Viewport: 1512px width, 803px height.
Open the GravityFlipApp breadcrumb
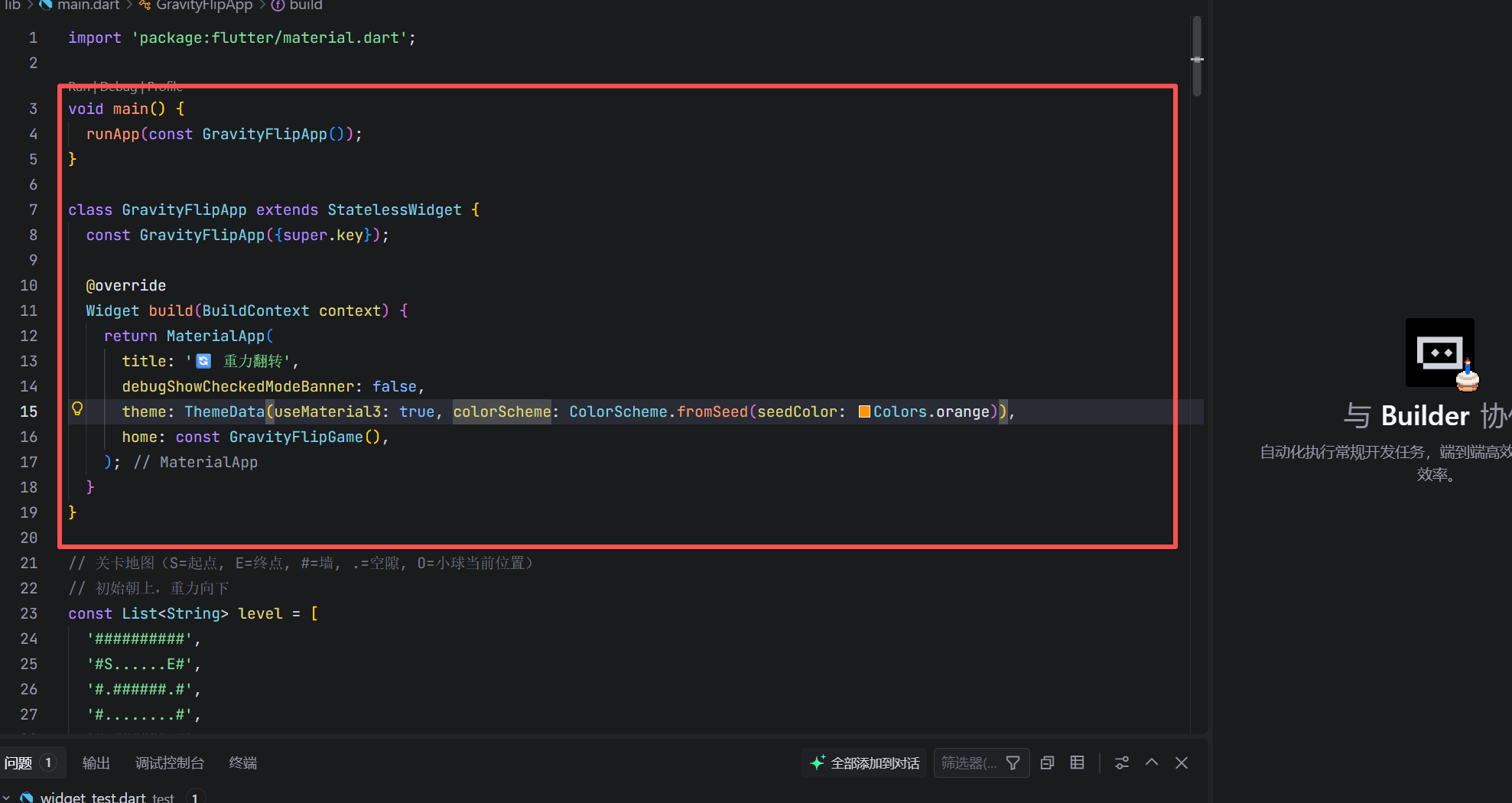point(204,5)
